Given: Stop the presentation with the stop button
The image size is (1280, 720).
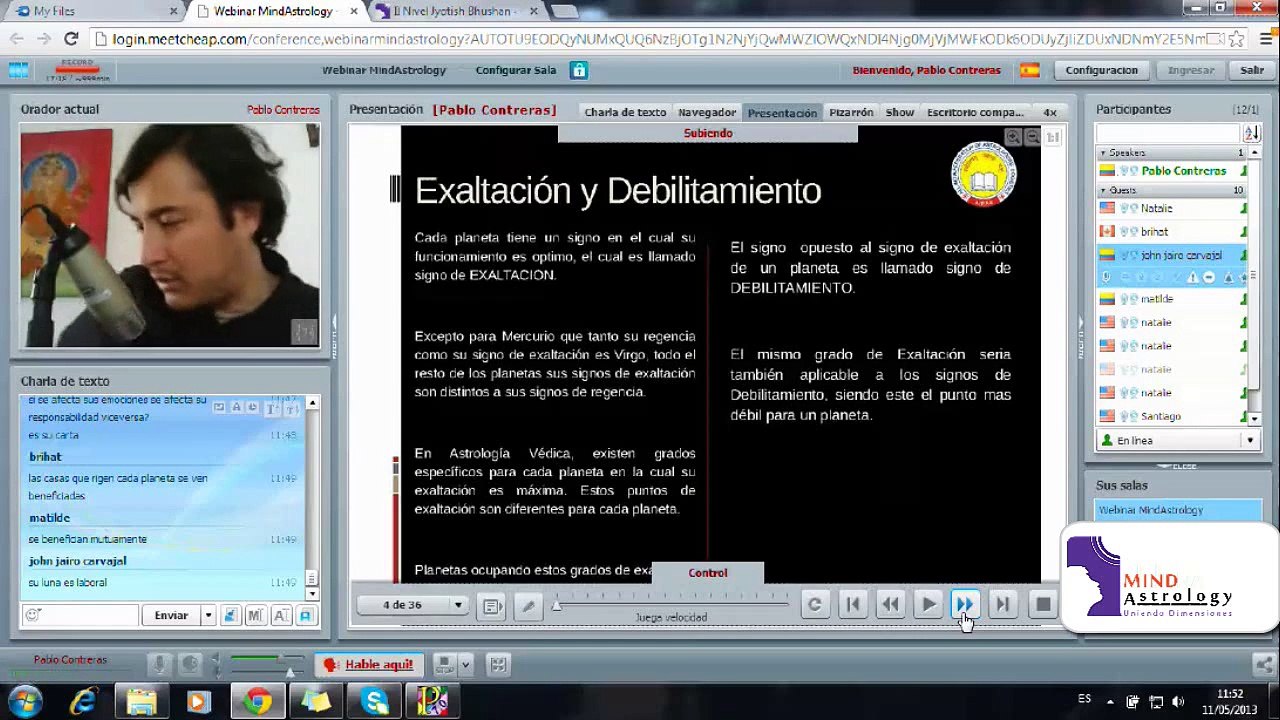Looking at the screenshot, I should (x=1042, y=605).
